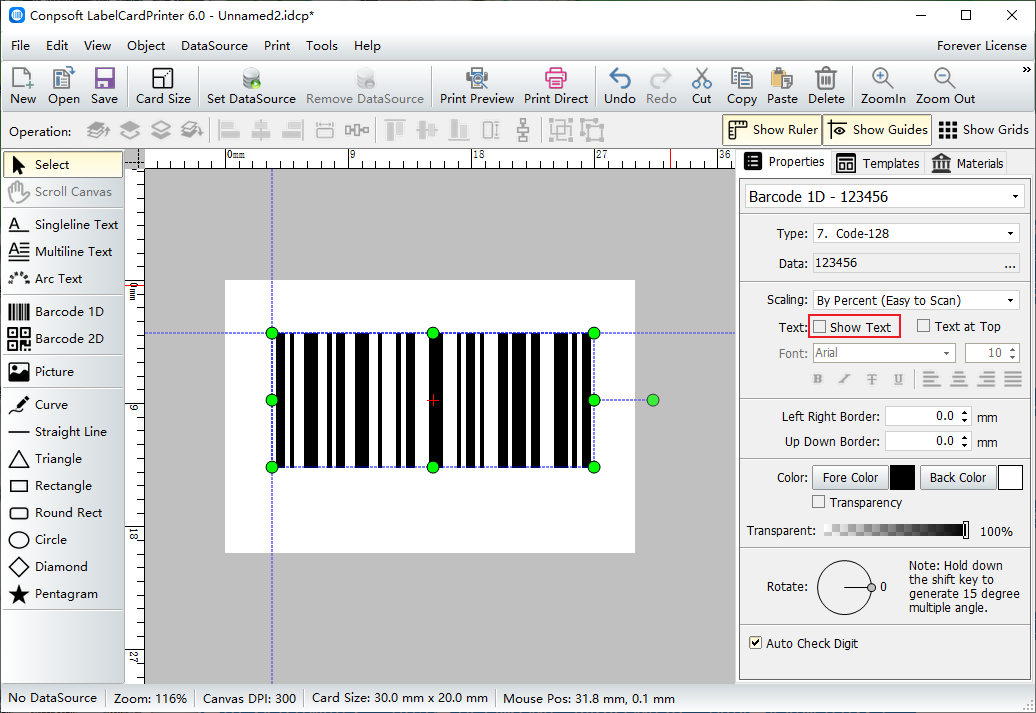Paste from clipboard
This screenshot has height=713, width=1036.
782,86
